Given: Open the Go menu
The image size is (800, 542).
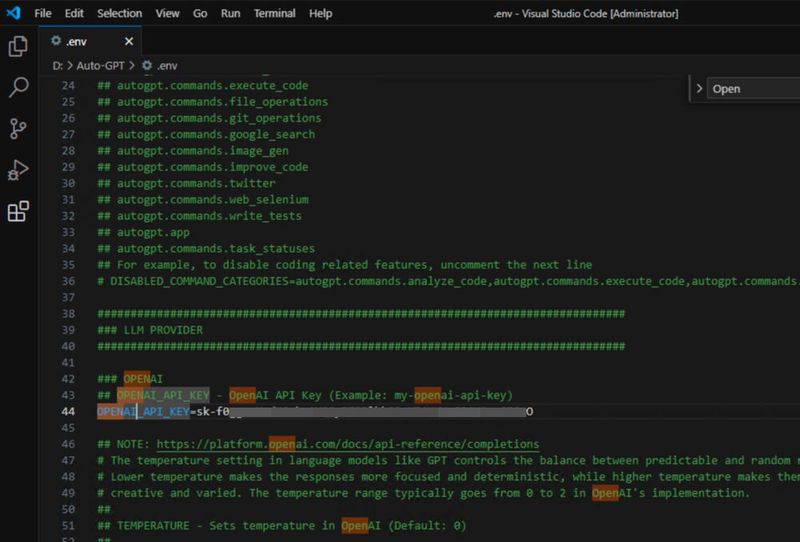Looking at the screenshot, I should coord(200,13).
